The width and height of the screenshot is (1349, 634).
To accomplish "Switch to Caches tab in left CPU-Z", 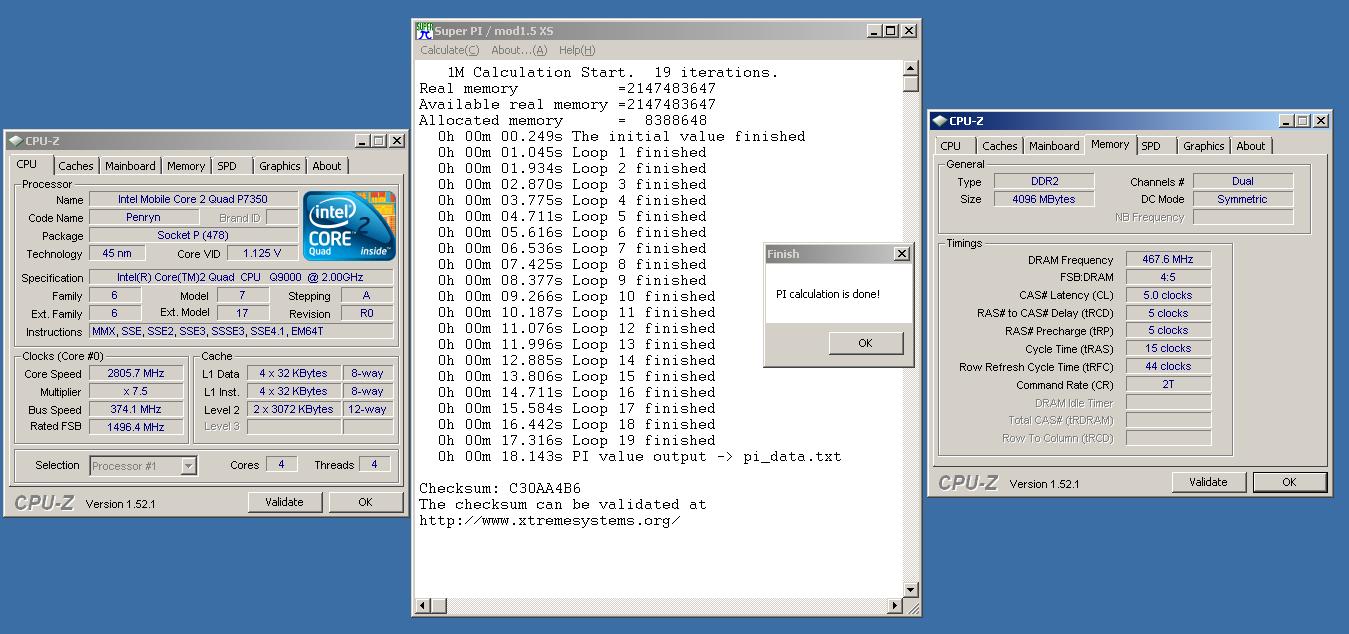I will click(x=75, y=166).
